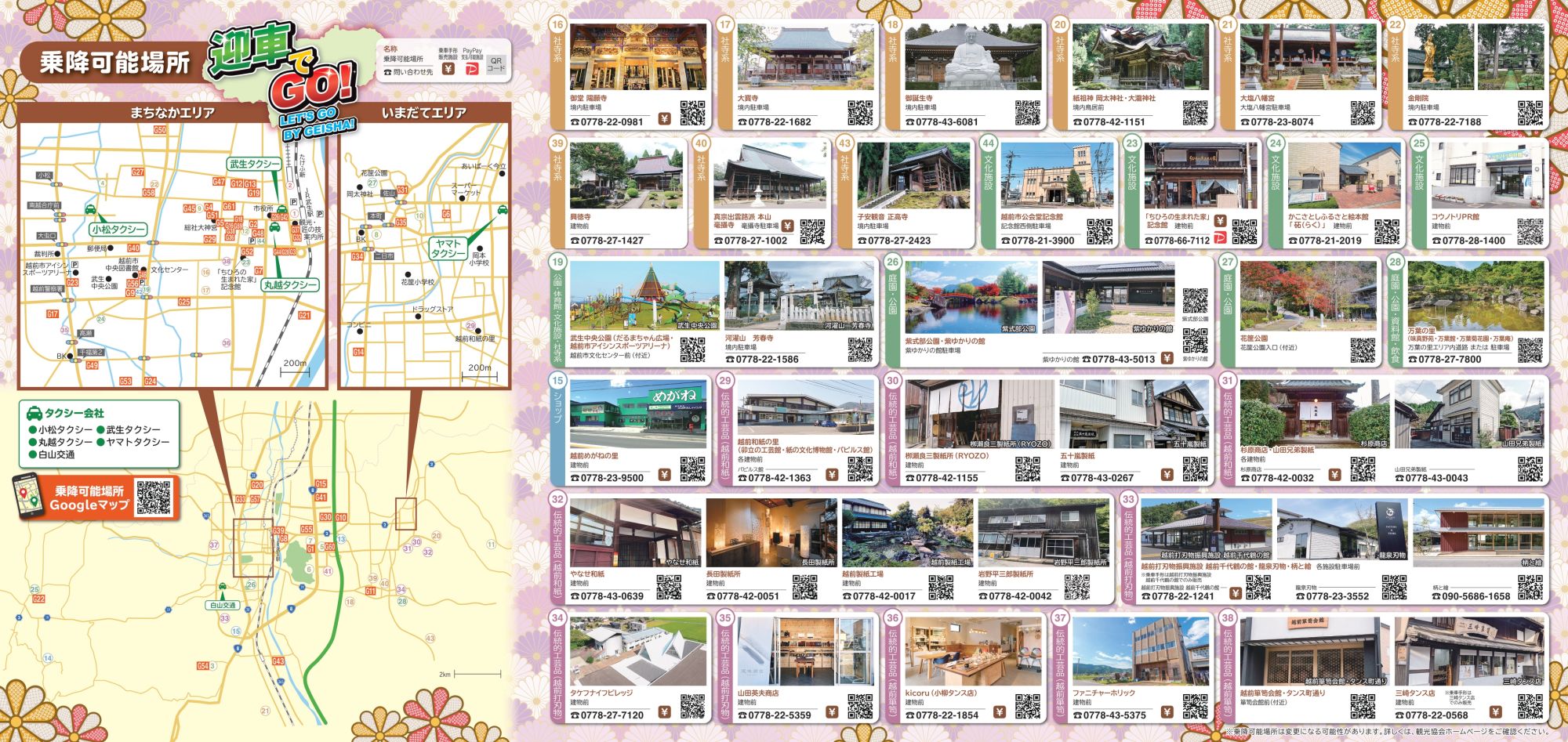This screenshot has height=742, width=1568.
Task: Click the QR code on 万葉の里 card
Action: tap(1530, 351)
